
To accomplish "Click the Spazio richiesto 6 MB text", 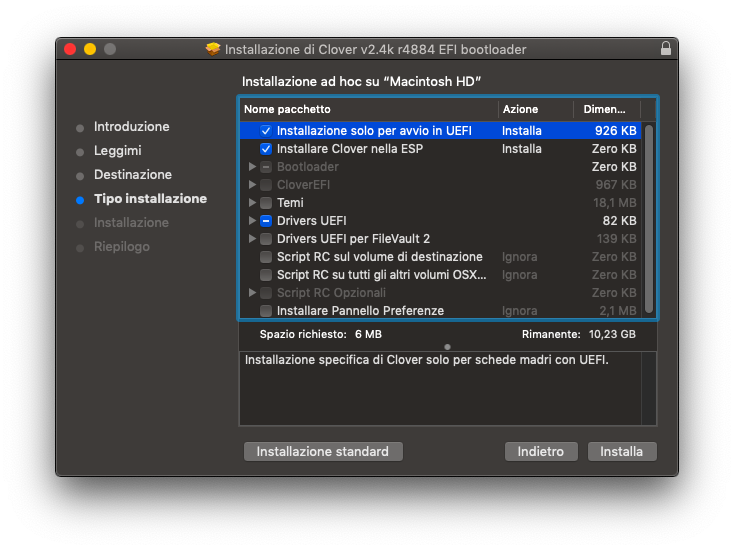I will [x=321, y=334].
